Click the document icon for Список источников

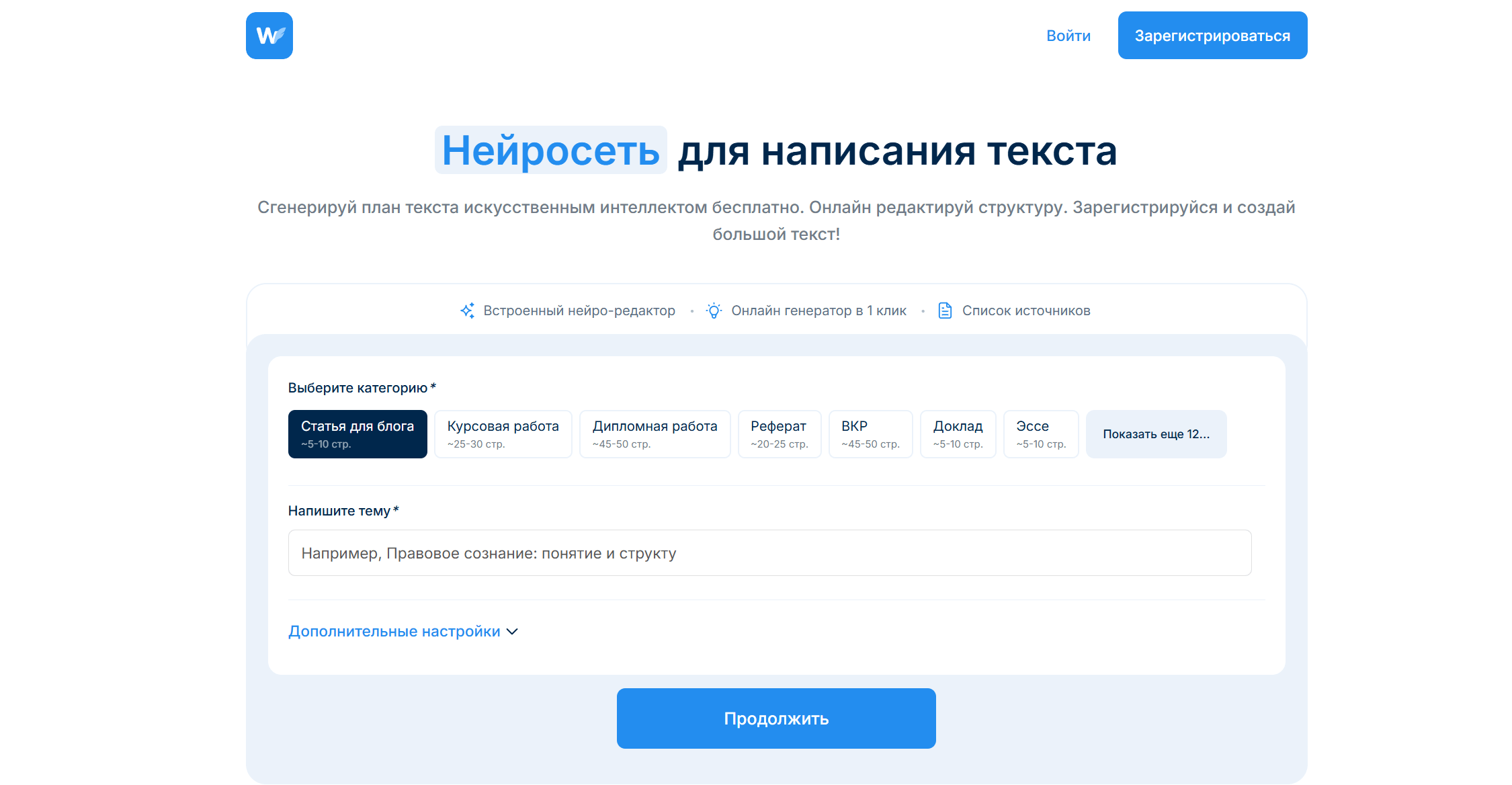945,311
